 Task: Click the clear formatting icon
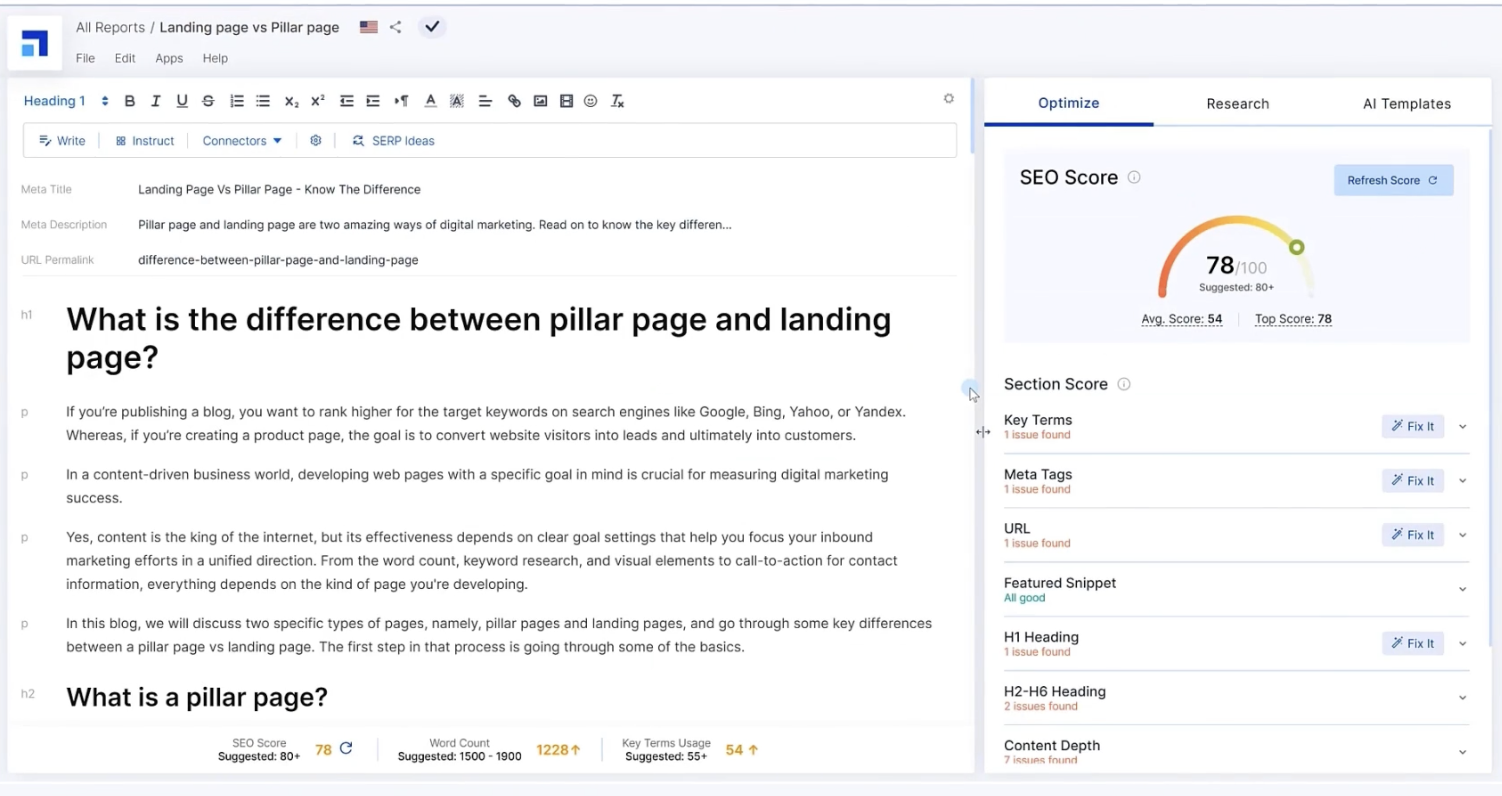pos(618,101)
